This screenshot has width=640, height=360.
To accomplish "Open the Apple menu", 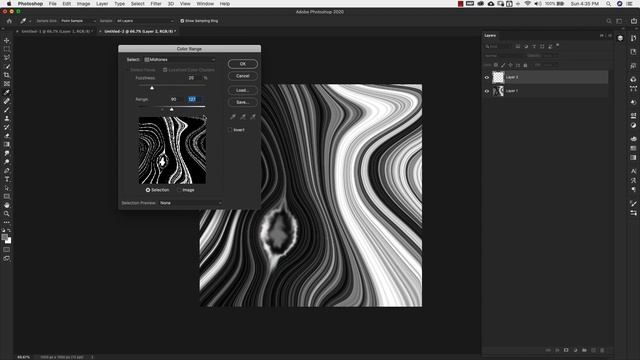I will 9,4.
